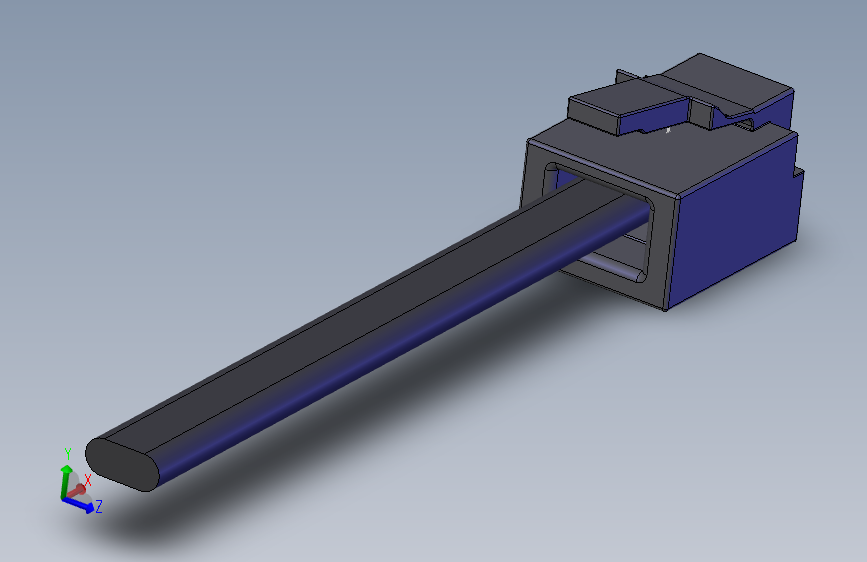Select the rounded end face of the cable
Image resolution: width=867 pixels, height=562 pixels.
coord(122,465)
